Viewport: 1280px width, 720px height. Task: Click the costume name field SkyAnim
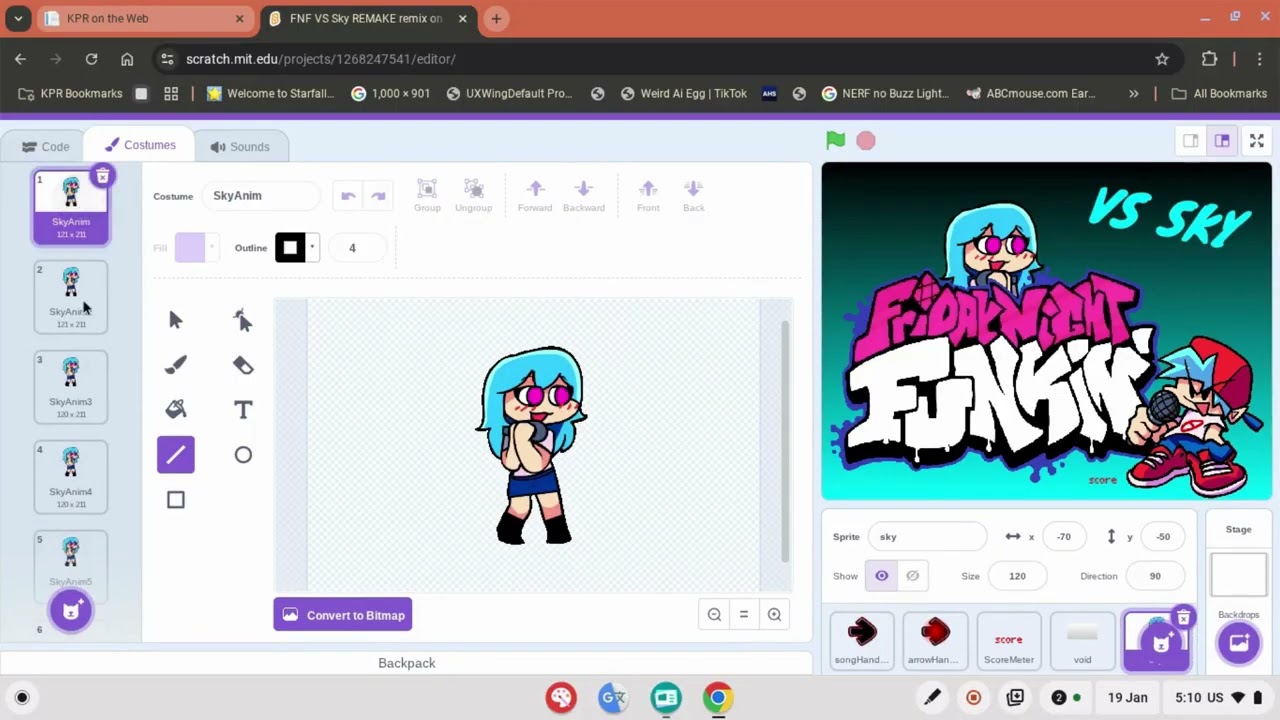pyautogui.click(x=261, y=196)
